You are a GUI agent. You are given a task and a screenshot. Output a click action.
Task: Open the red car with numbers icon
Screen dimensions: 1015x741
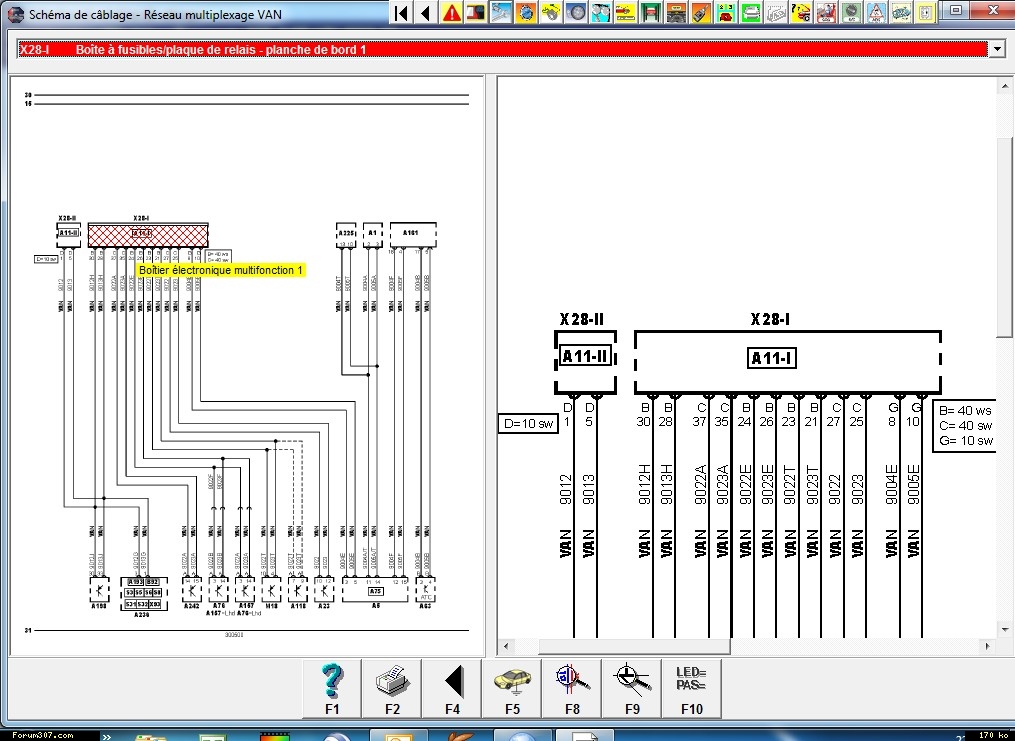click(726, 12)
